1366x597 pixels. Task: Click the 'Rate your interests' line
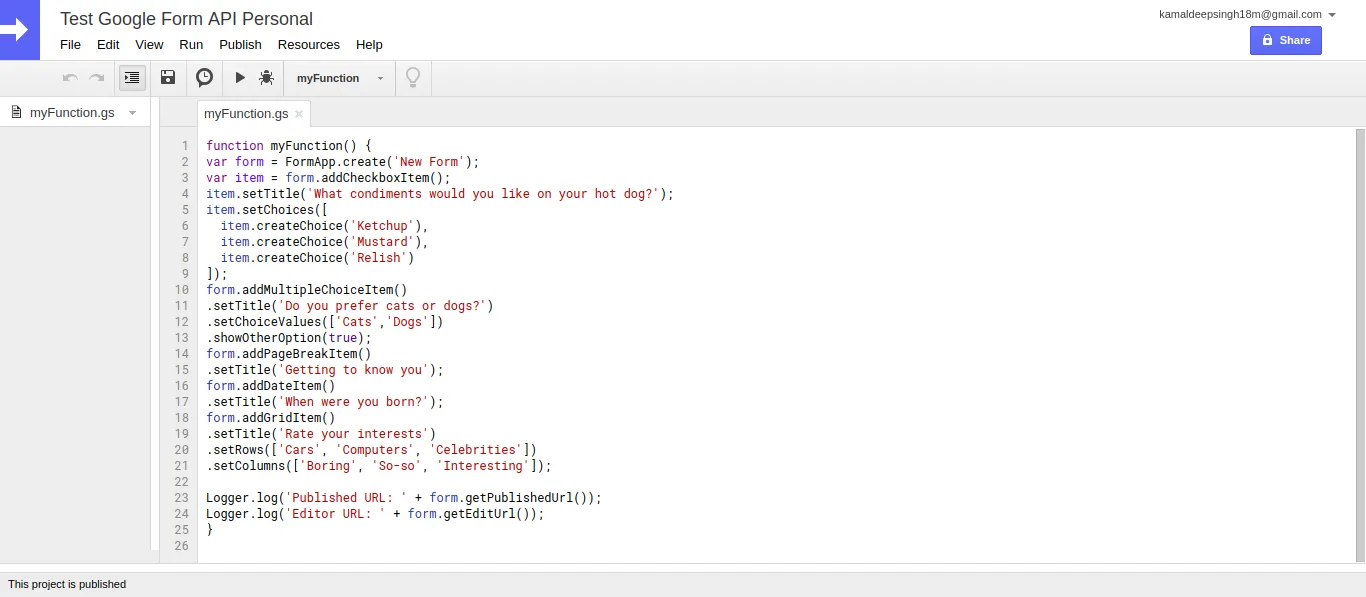(x=321, y=434)
